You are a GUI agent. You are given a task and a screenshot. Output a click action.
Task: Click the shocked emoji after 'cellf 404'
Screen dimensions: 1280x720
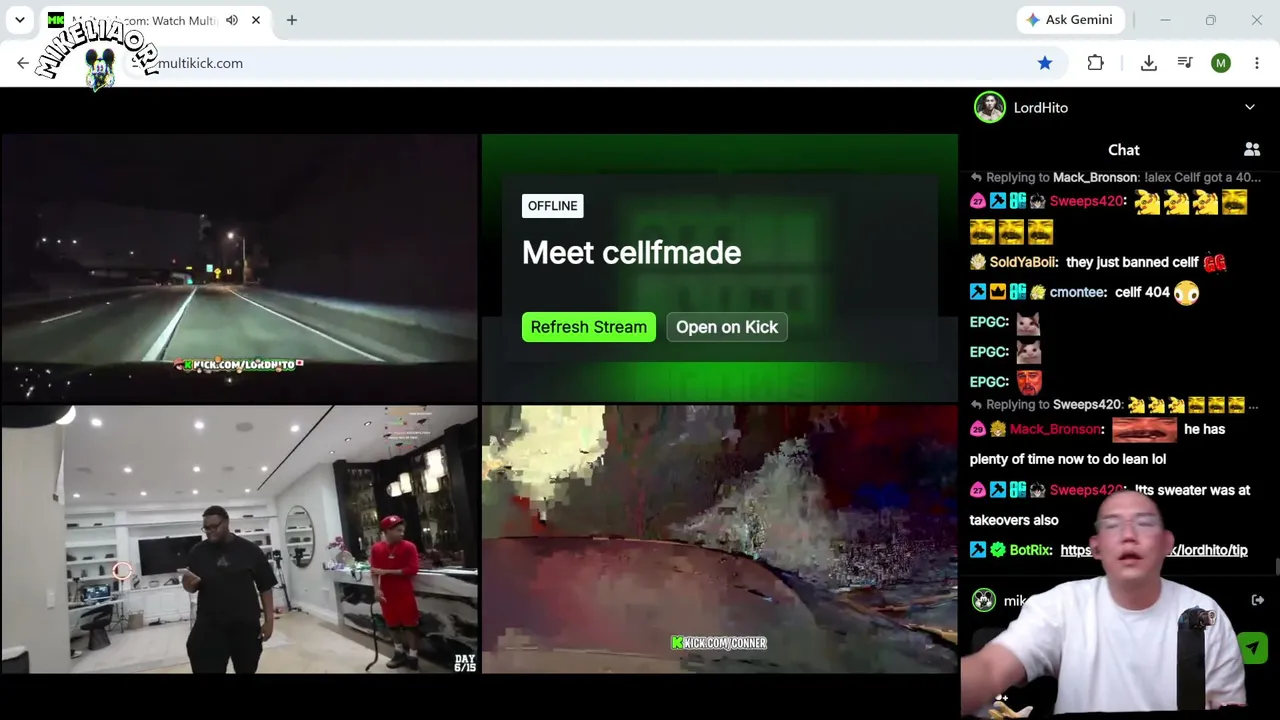tap(1187, 292)
